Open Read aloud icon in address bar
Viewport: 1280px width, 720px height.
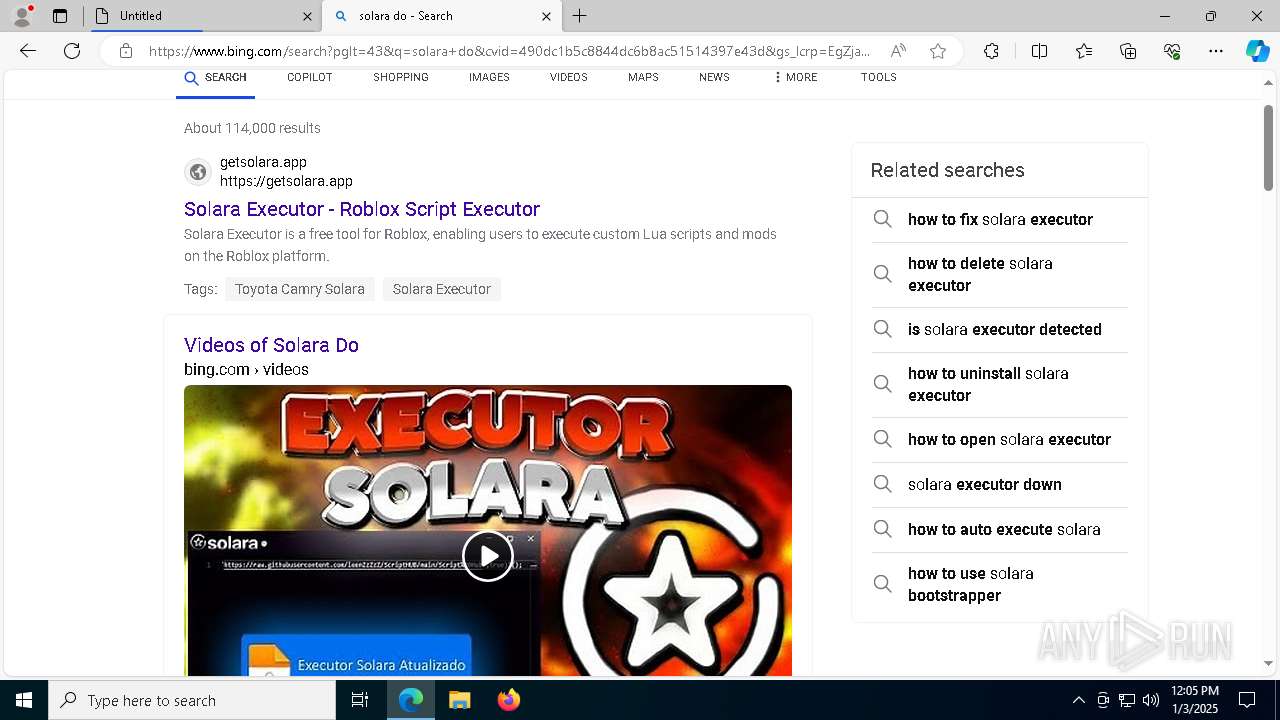(x=898, y=51)
